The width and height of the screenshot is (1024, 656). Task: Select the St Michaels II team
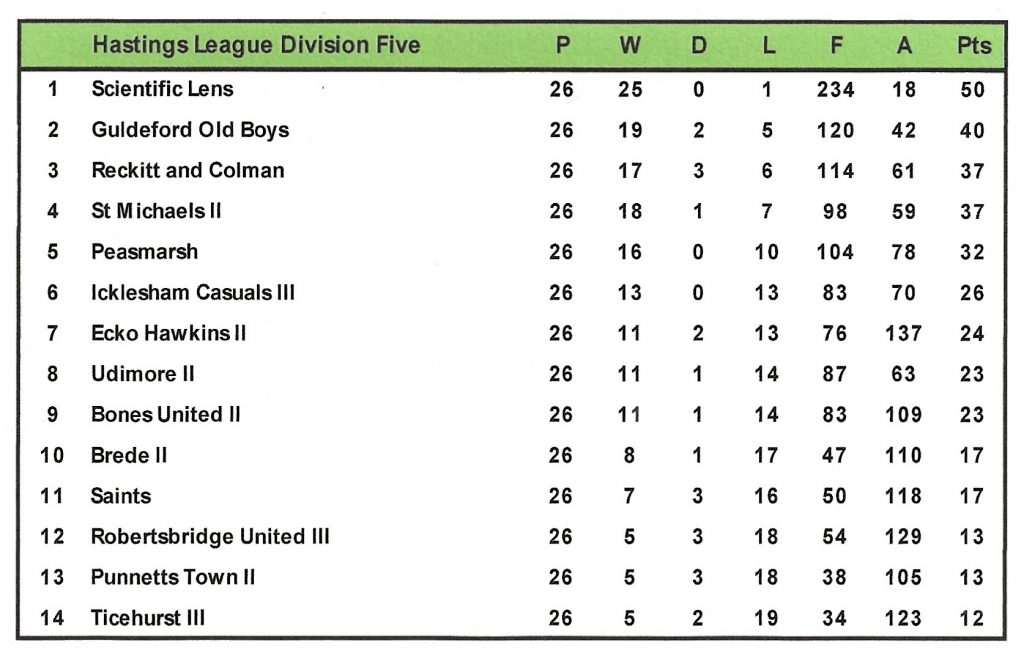tap(156, 212)
